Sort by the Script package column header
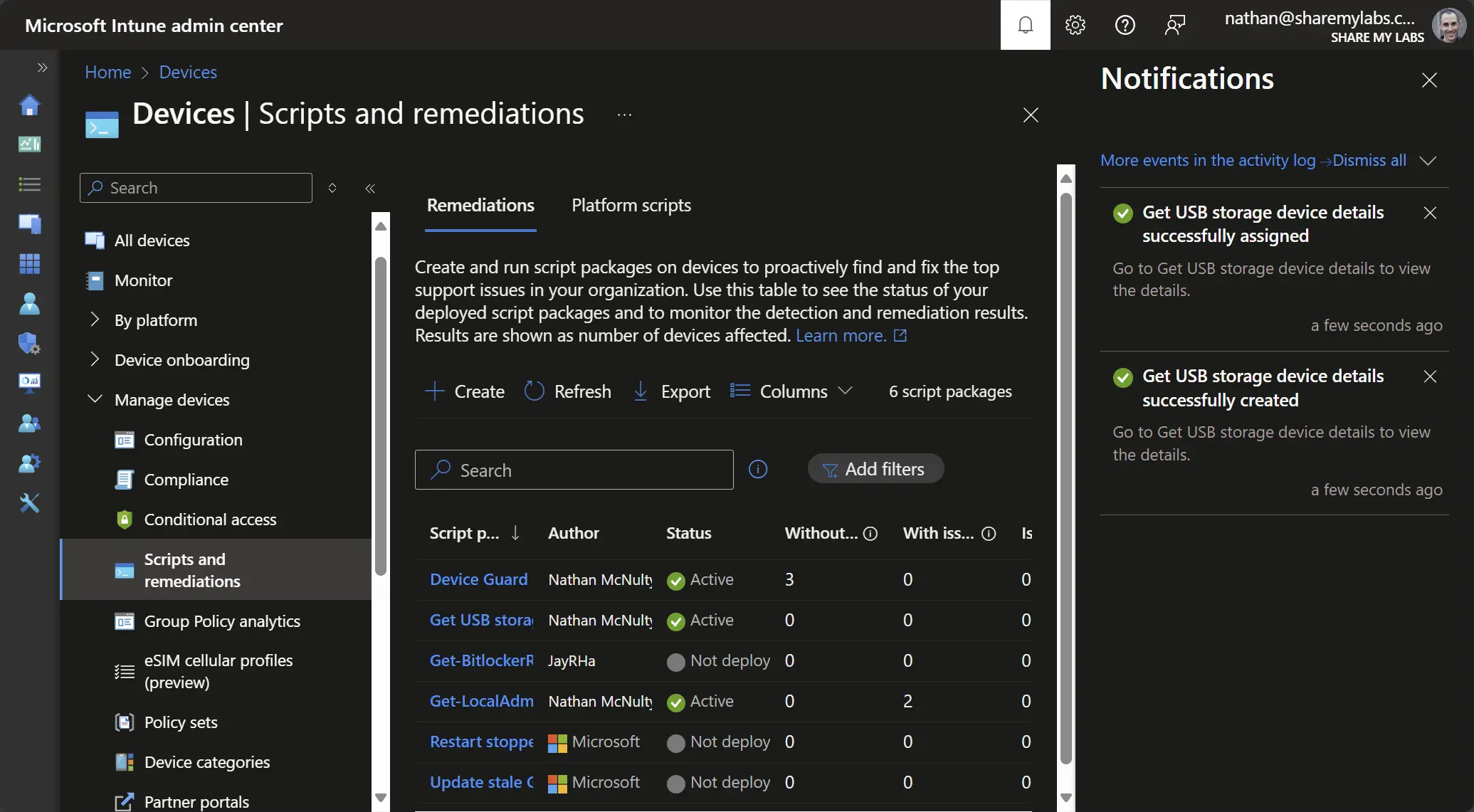 click(464, 533)
